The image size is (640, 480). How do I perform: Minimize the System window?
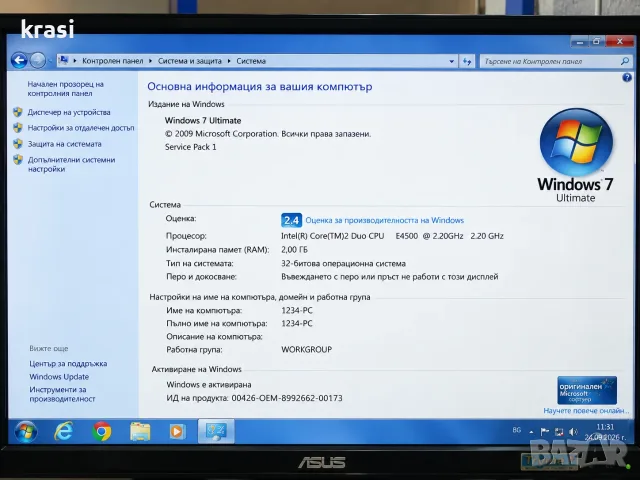tap(580, 41)
